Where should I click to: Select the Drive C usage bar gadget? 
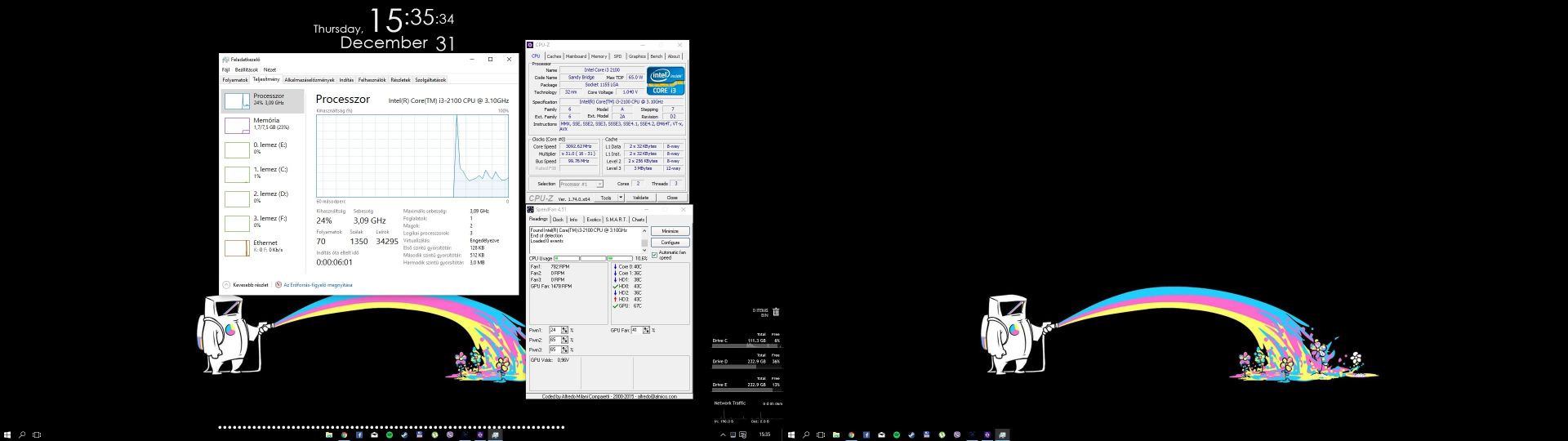[x=746, y=345]
